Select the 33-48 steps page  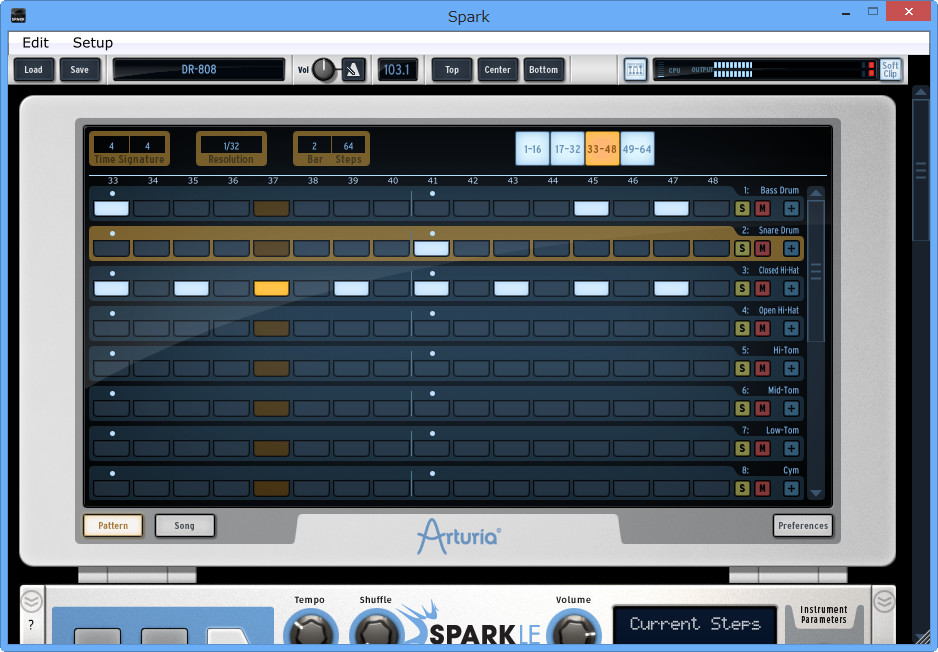(x=602, y=149)
